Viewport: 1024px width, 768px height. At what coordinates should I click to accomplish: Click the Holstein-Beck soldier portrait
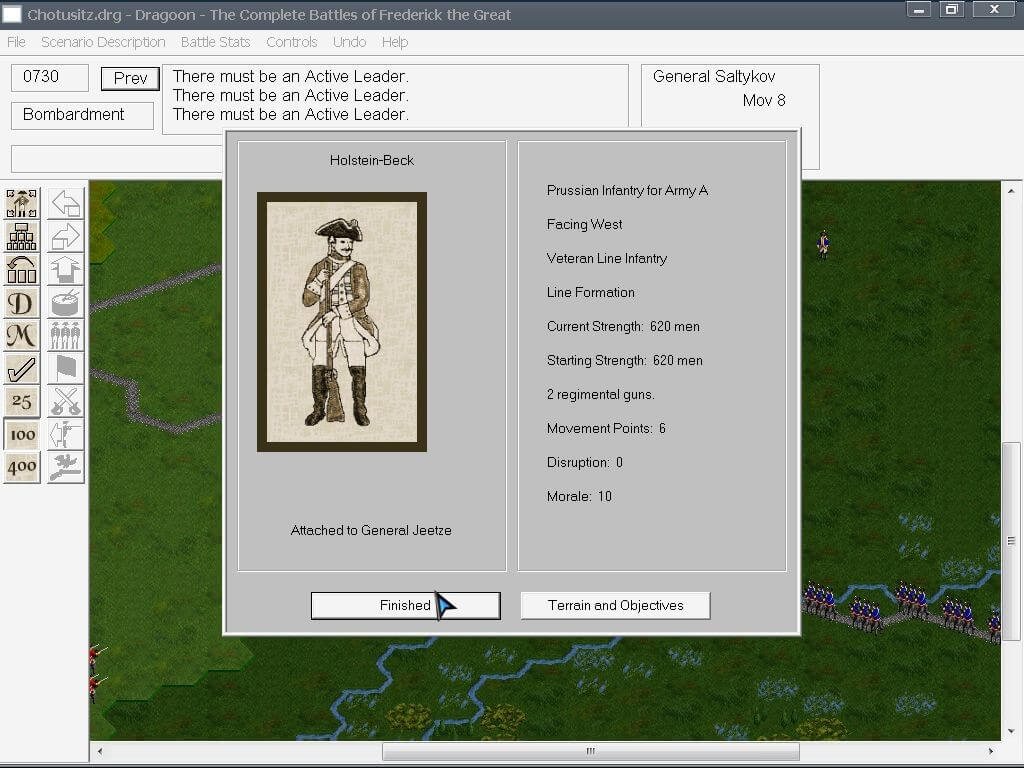click(x=342, y=322)
